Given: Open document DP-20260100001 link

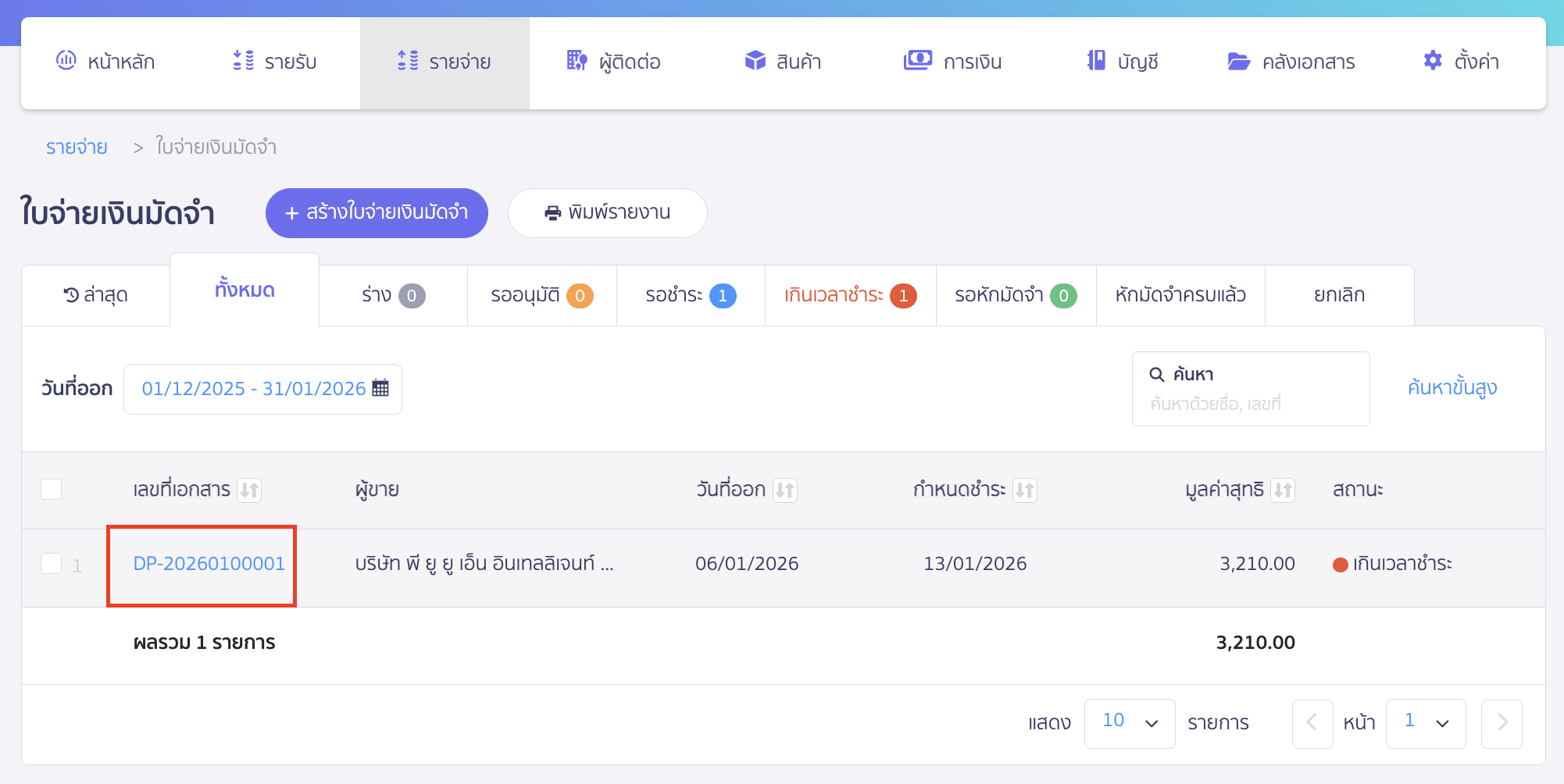Looking at the screenshot, I should click(209, 564).
